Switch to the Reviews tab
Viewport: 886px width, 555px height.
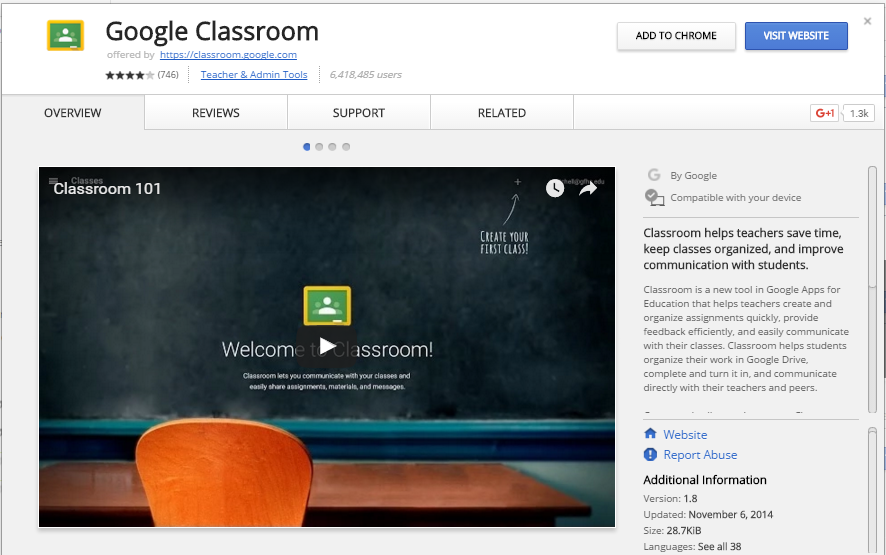click(216, 112)
